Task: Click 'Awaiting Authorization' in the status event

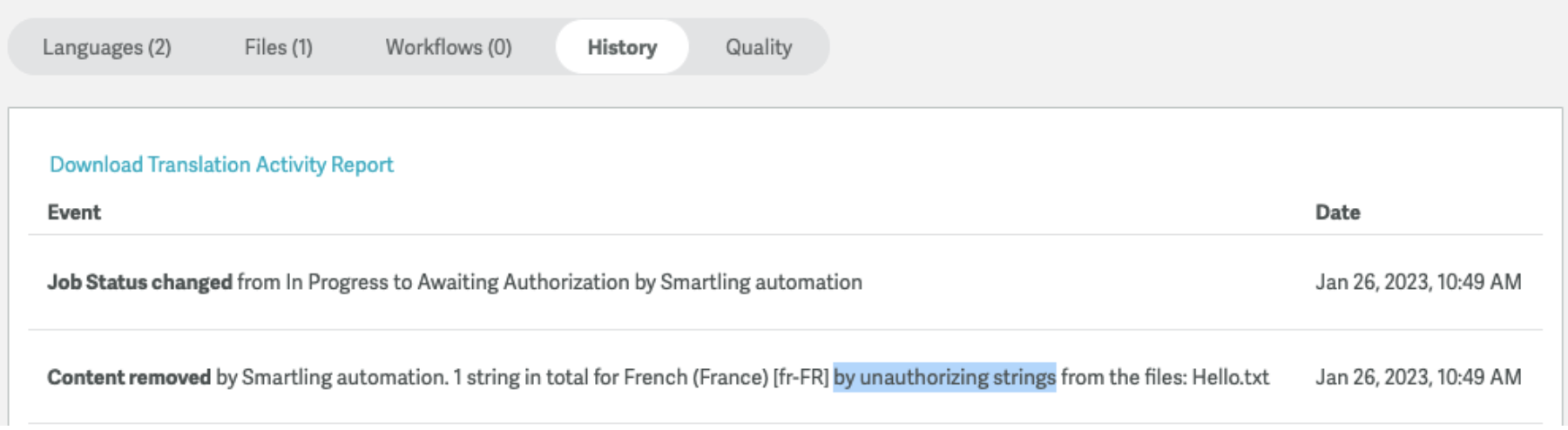Action: pyautogui.click(x=523, y=282)
